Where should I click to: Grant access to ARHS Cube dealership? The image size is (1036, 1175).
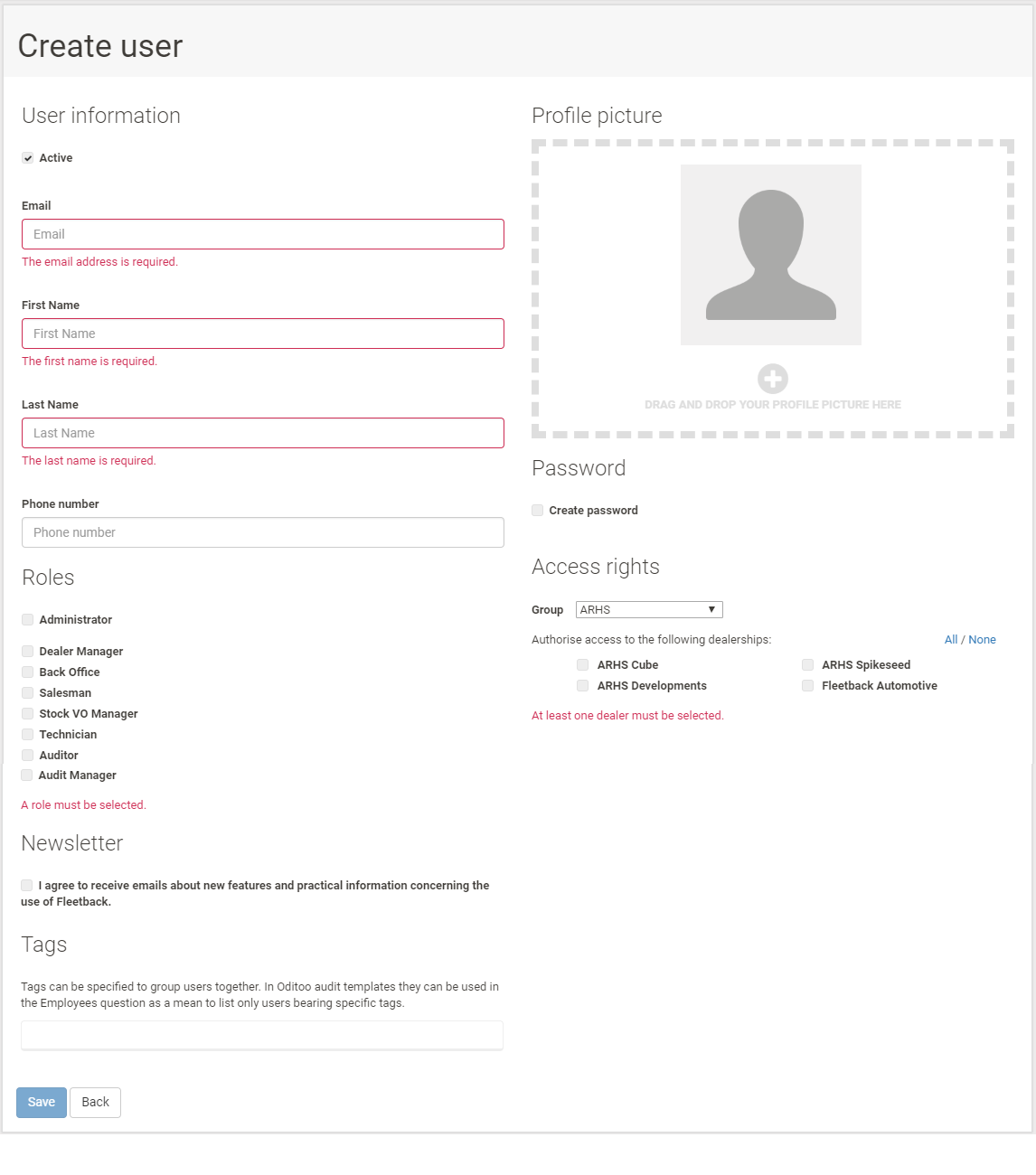coord(582,664)
